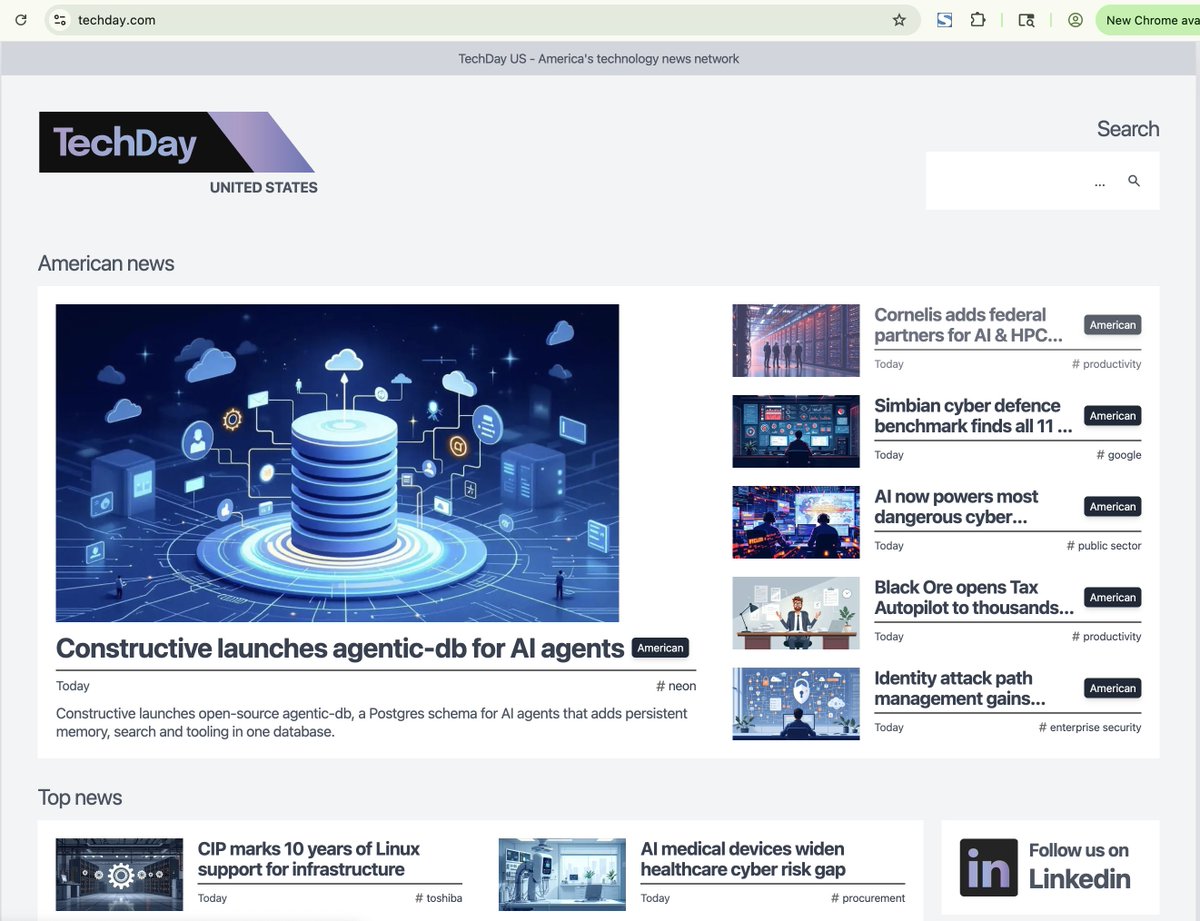
Task: Open the blue S extension icon
Action: pyautogui.click(x=944, y=20)
